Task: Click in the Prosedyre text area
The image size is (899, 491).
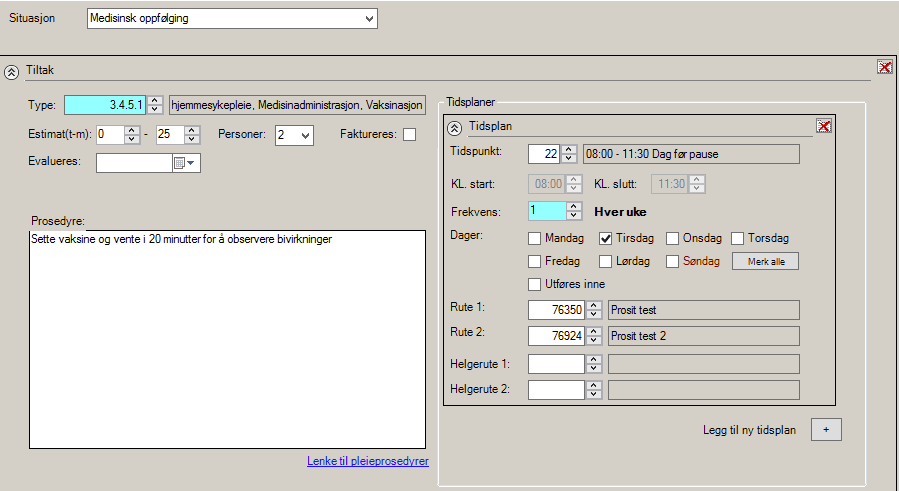Action: pos(228,340)
